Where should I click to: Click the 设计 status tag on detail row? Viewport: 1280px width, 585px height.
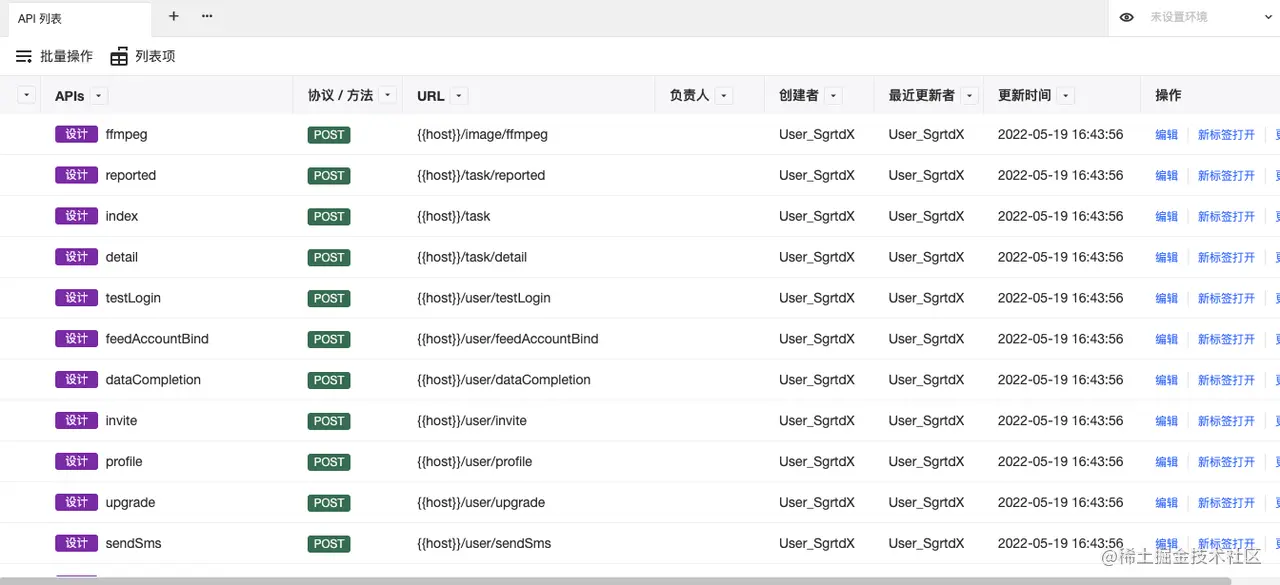(76, 257)
